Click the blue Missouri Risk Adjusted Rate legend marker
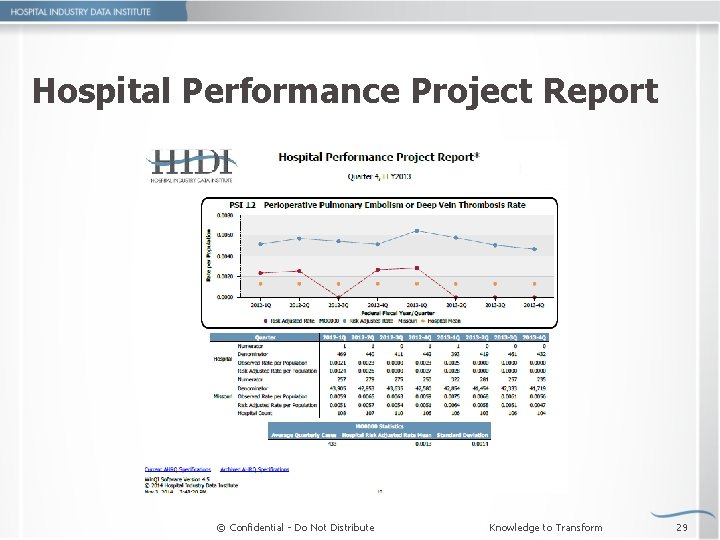Screen dimensions: 720x540 click(344, 321)
